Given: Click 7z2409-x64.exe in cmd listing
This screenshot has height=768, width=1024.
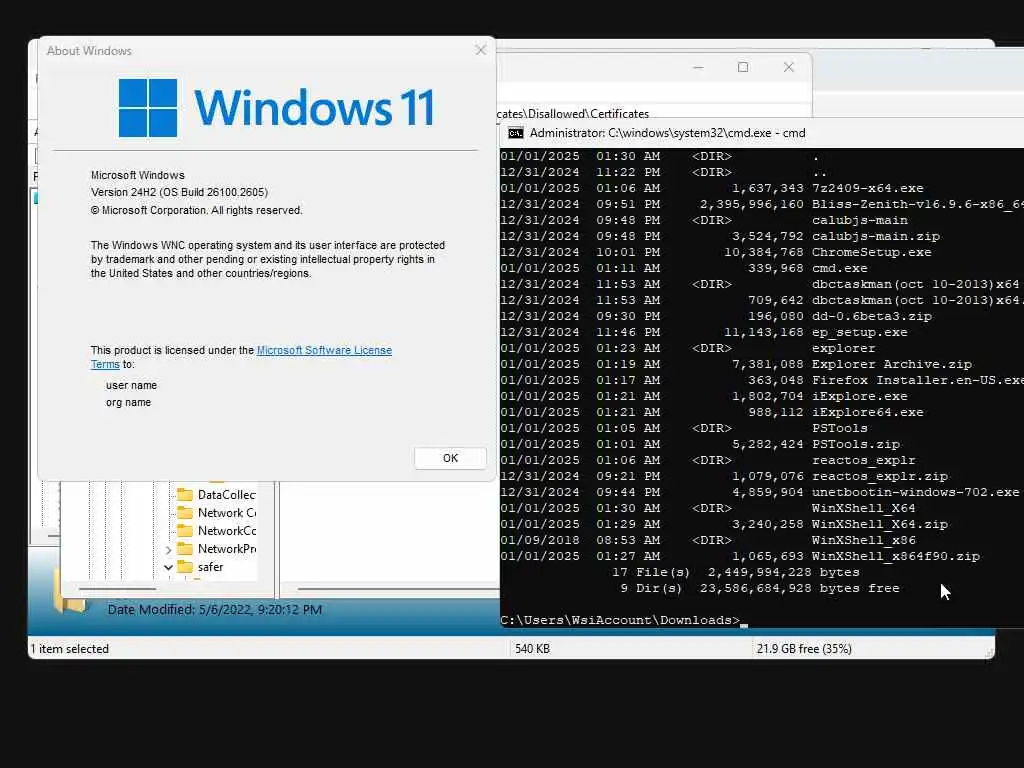Looking at the screenshot, I should (x=867, y=188).
